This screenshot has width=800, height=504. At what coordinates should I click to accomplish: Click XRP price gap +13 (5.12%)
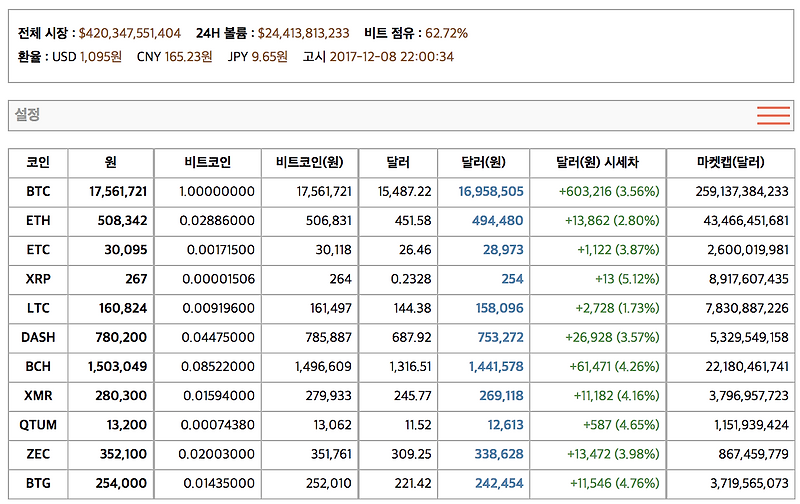pyautogui.click(x=627, y=279)
